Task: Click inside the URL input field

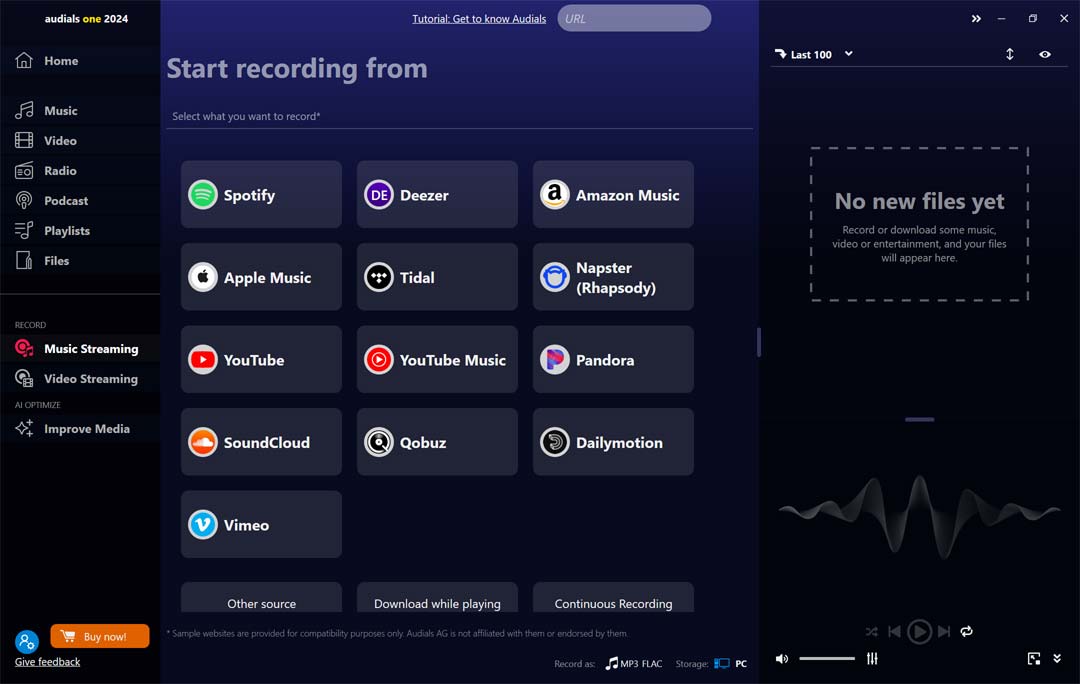Action: [x=634, y=18]
